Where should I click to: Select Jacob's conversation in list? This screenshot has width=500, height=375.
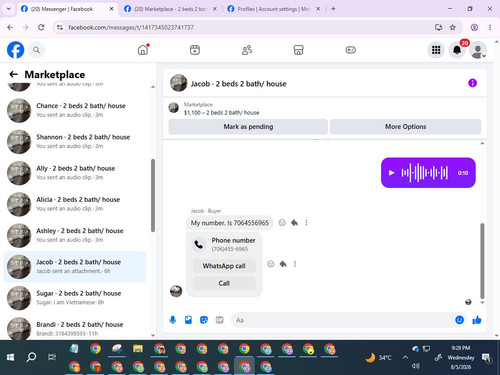pos(75,266)
